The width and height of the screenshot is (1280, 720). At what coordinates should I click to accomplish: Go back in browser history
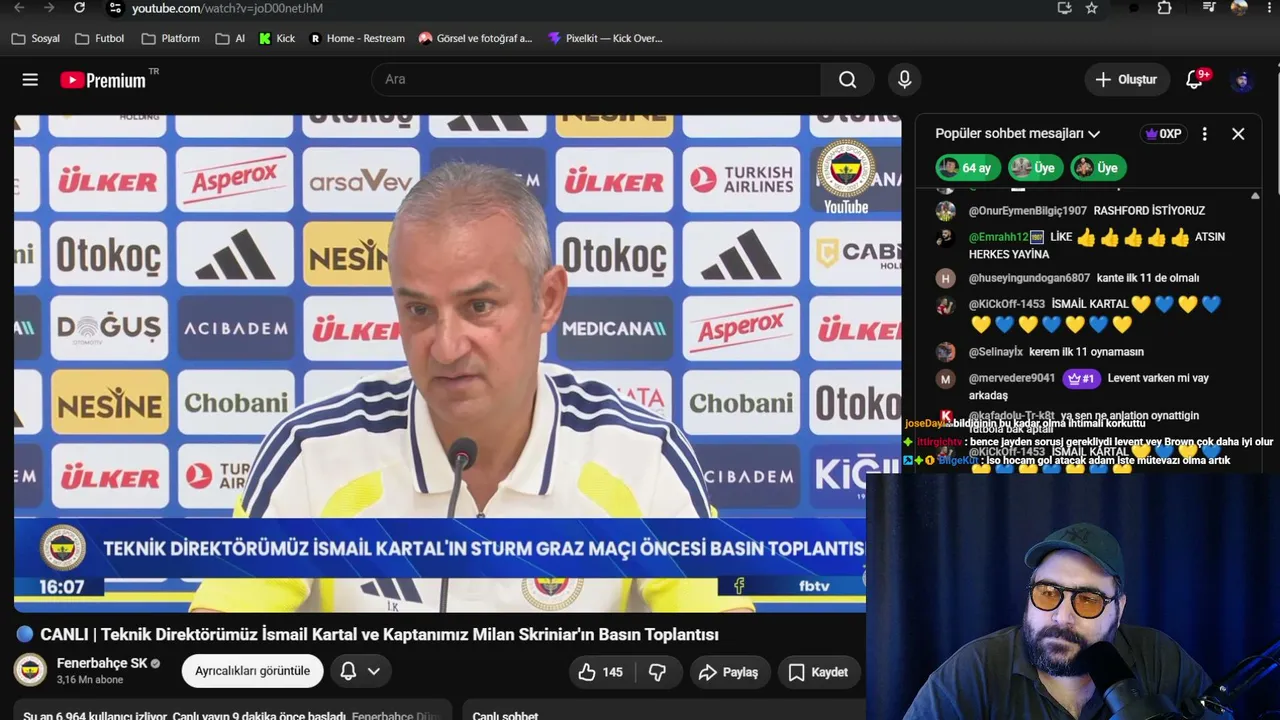pyautogui.click(x=18, y=8)
